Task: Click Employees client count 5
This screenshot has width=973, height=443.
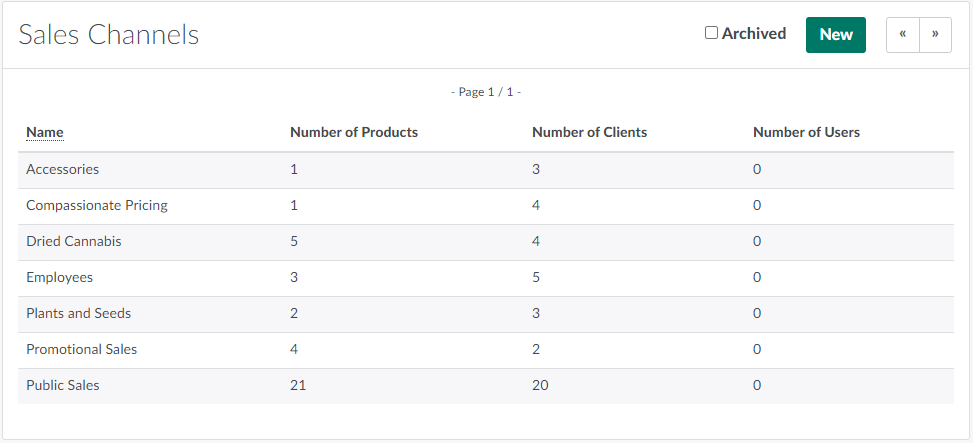Action: point(536,278)
